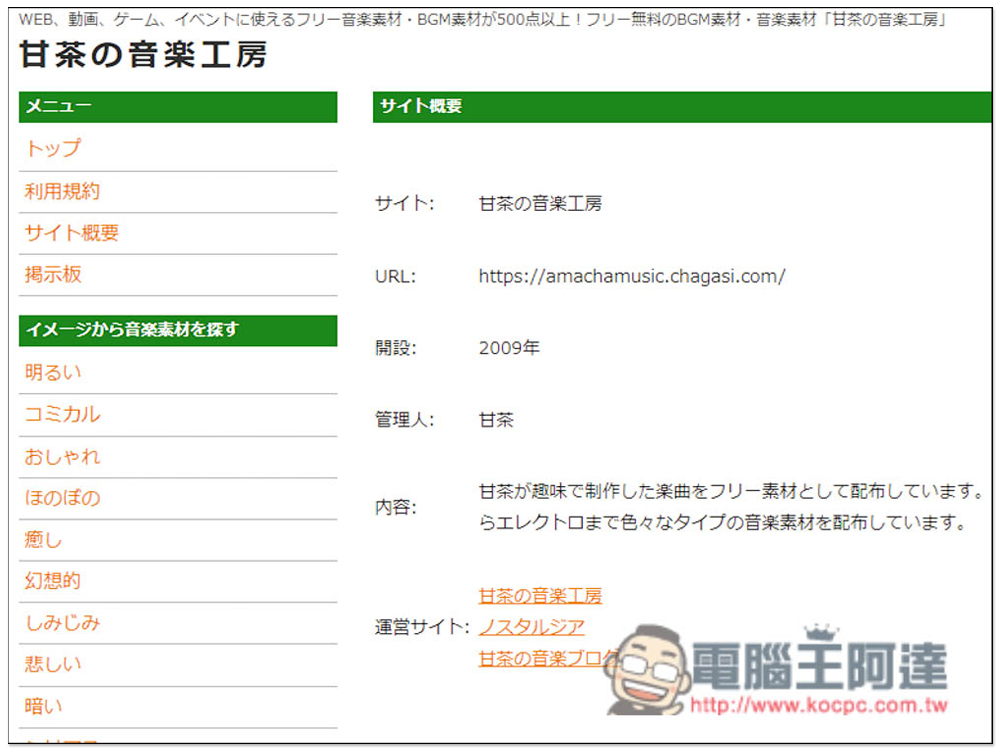Select the おしゃれ category link
This screenshot has height=752, width=1000.
(62, 457)
